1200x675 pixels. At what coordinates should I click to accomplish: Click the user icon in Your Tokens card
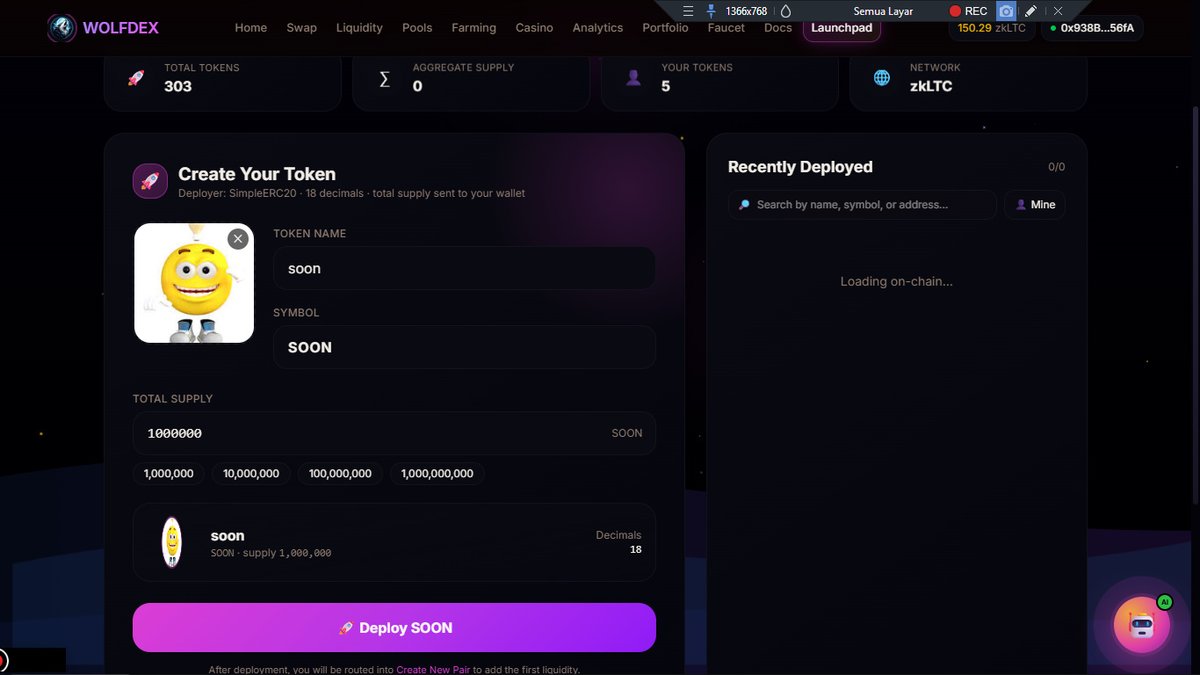click(x=633, y=78)
